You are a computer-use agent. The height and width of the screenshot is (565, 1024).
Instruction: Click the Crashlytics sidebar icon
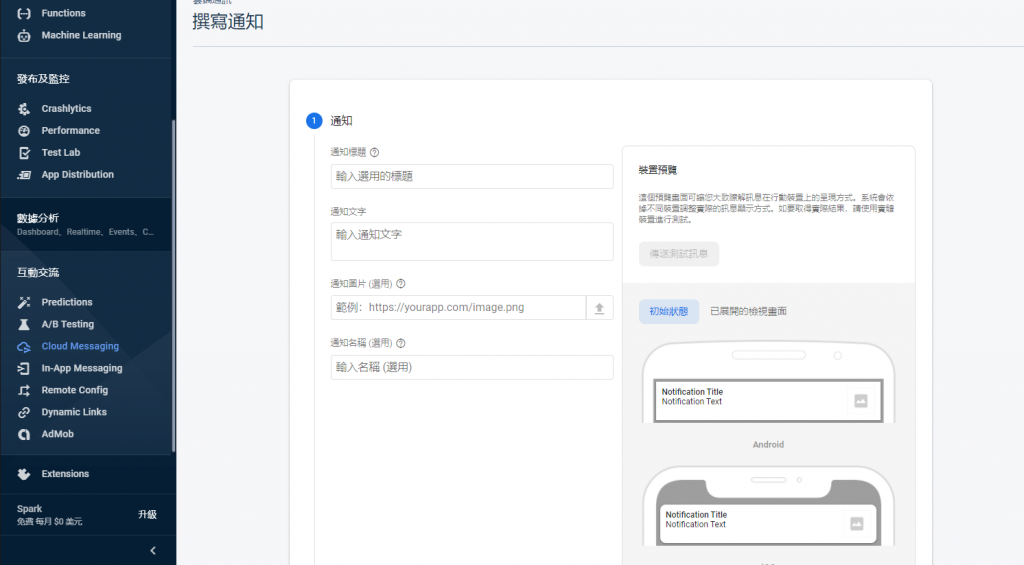click(x=24, y=108)
